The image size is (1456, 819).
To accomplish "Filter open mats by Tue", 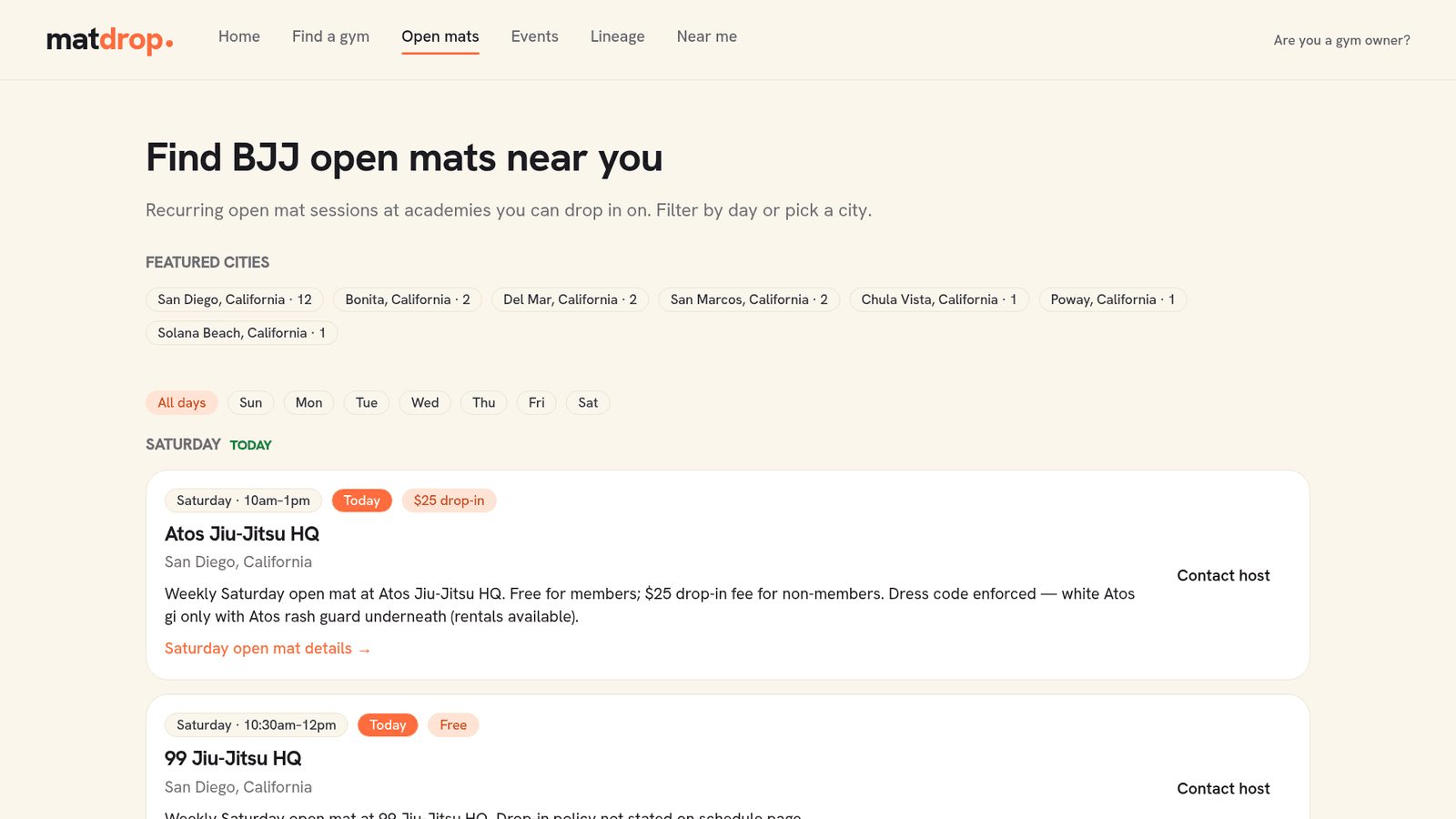I will (x=367, y=403).
